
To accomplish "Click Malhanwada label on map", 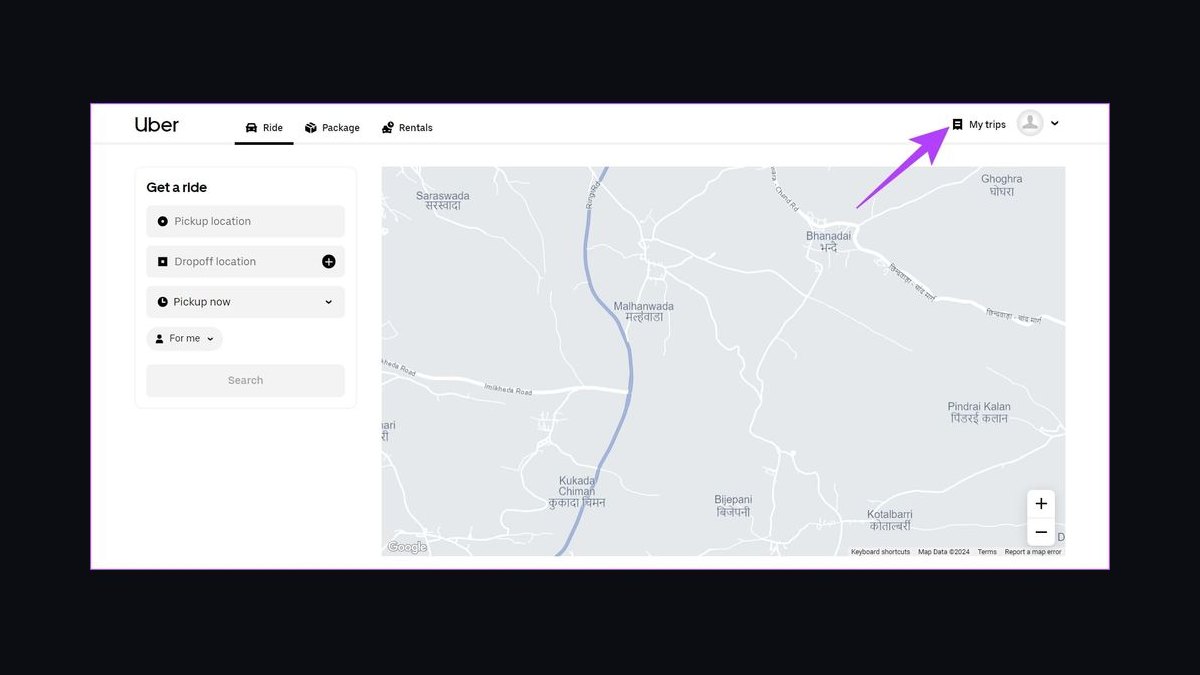I will click(643, 311).
